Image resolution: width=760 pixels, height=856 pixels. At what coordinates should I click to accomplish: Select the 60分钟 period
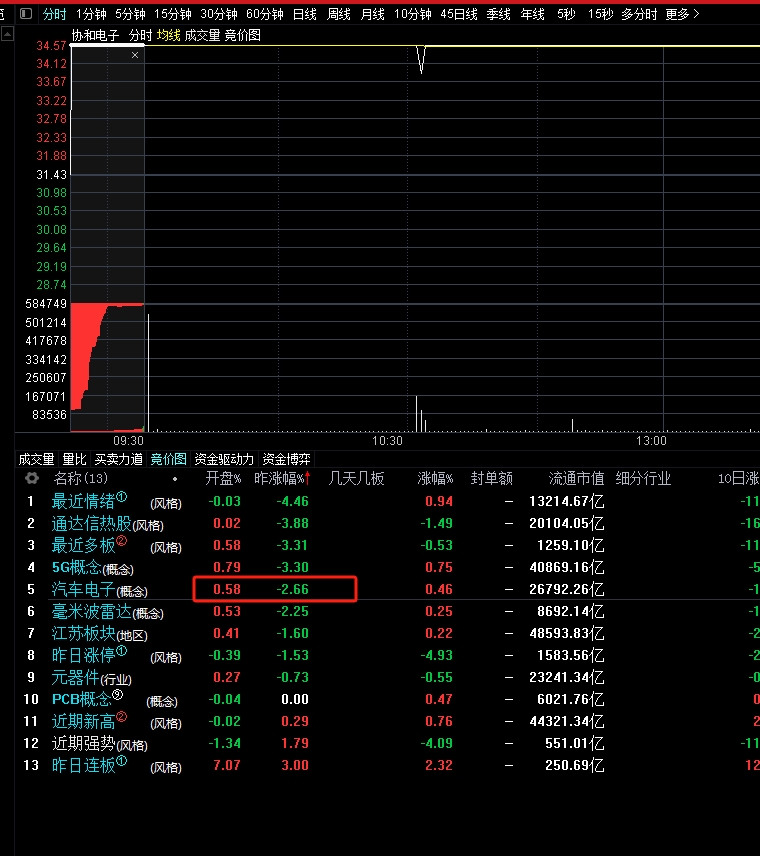264,14
